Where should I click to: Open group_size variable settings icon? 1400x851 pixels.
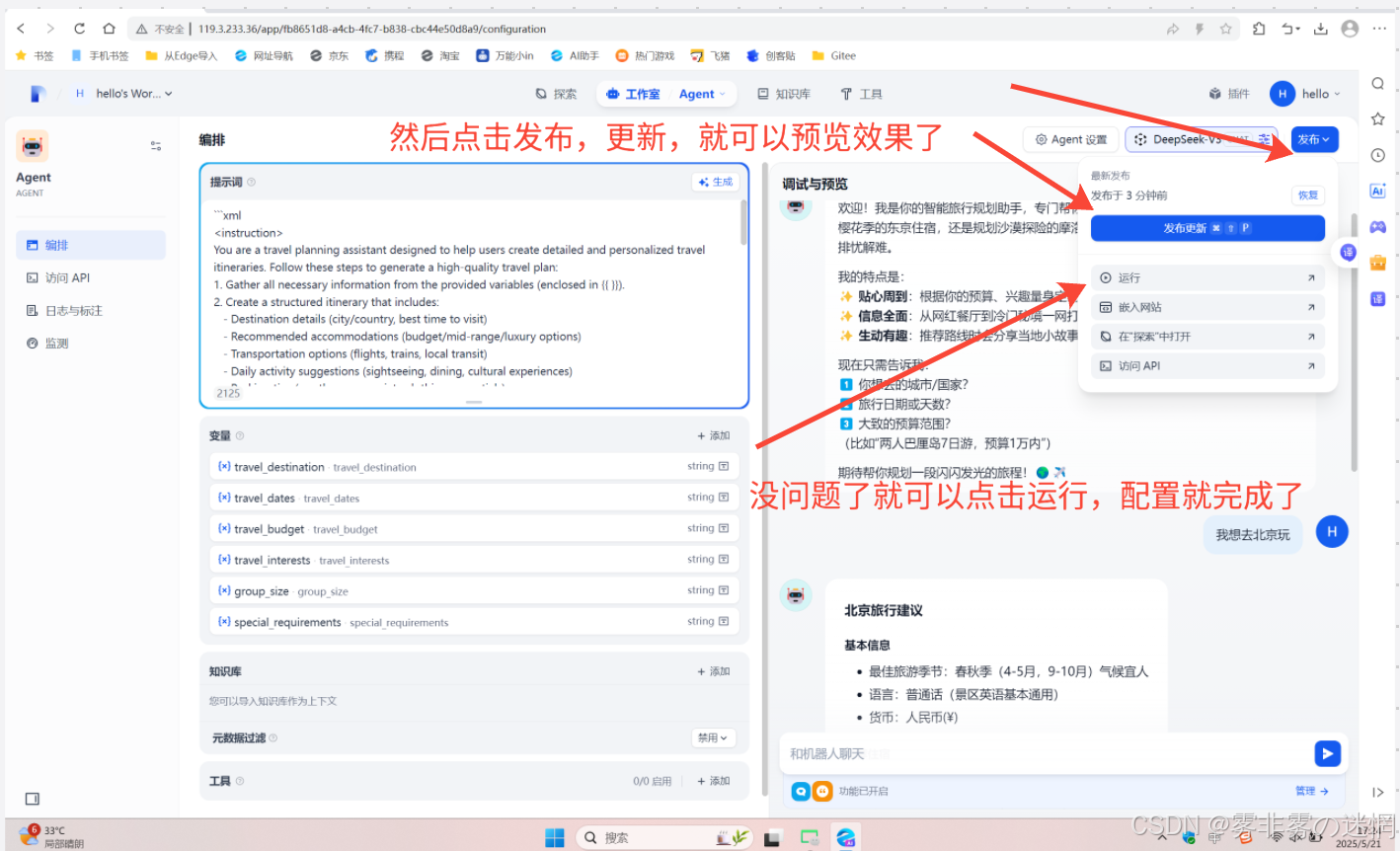[724, 590]
